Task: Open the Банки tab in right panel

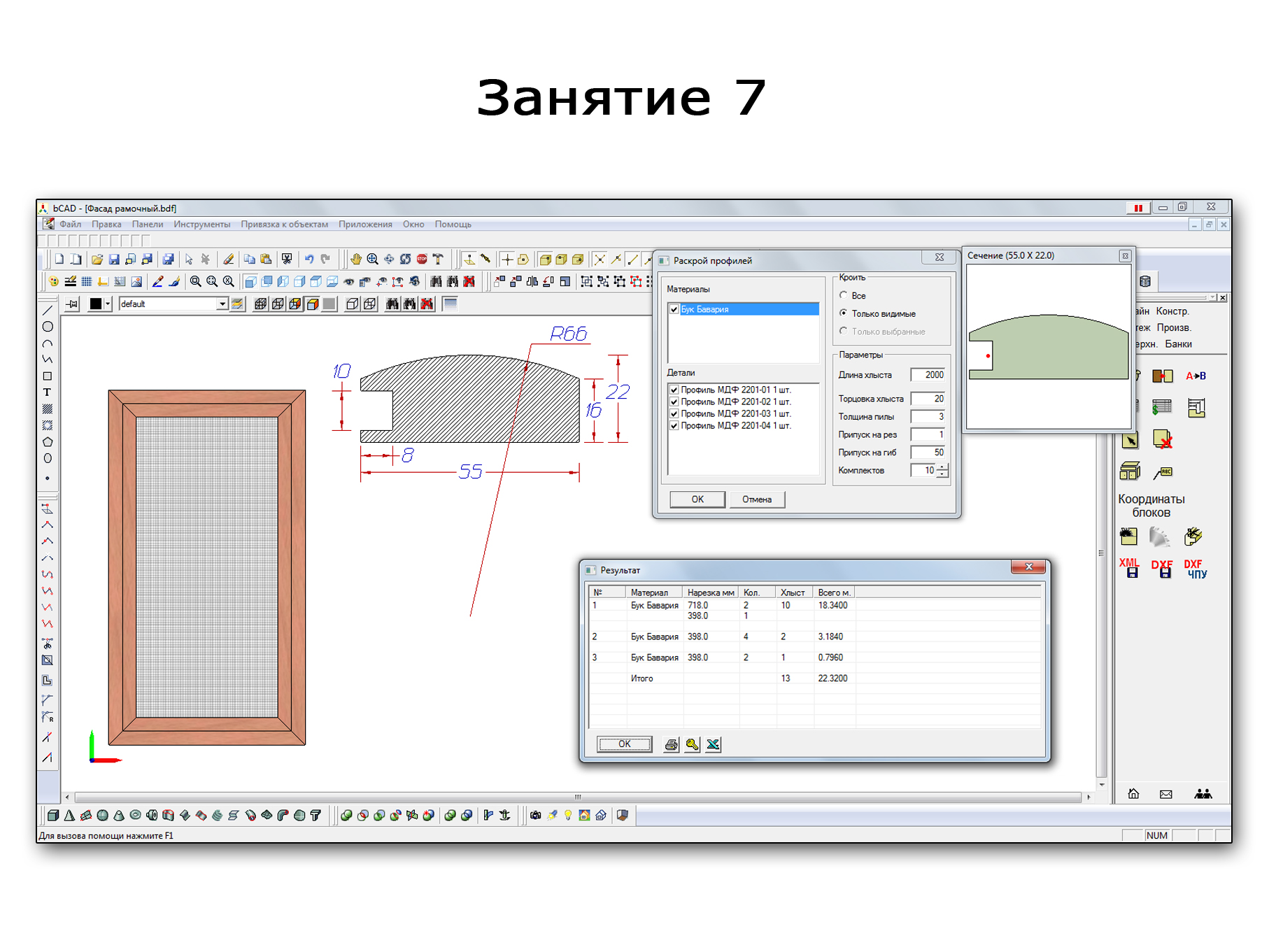Action: click(1179, 344)
